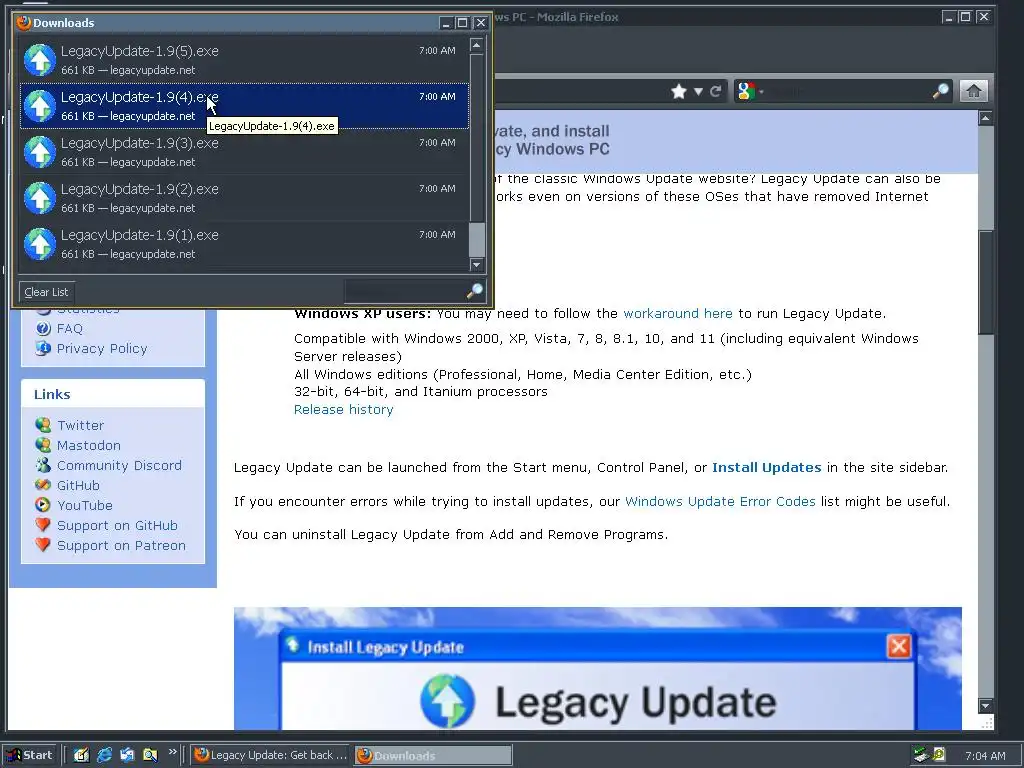Click the page scrollbar down arrow
The width and height of the screenshot is (1024, 768).
click(985, 706)
